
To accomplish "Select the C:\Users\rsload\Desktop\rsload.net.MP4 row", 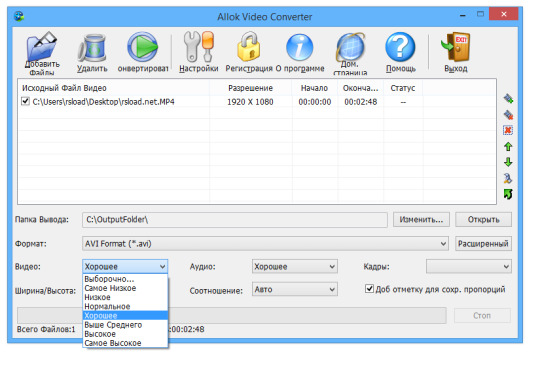I will (103, 102).
